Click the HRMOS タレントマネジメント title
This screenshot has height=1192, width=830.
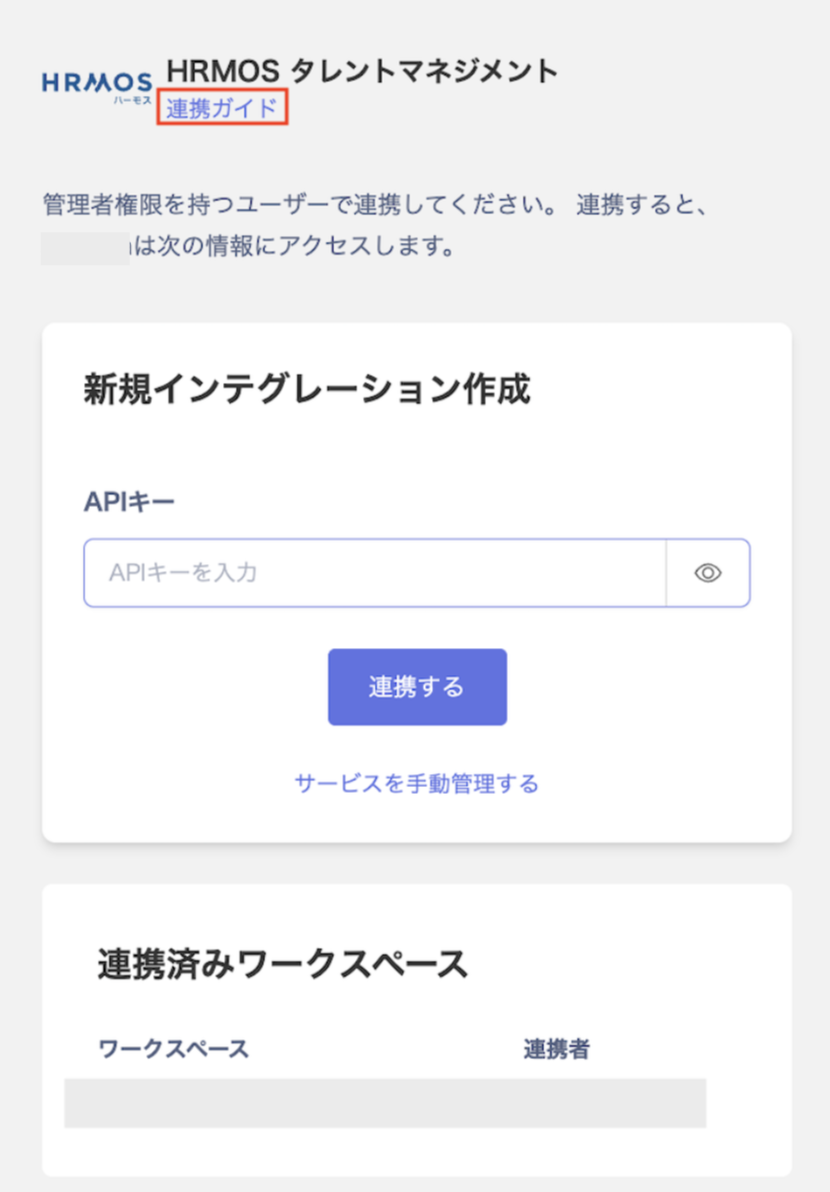pos(363,71)
